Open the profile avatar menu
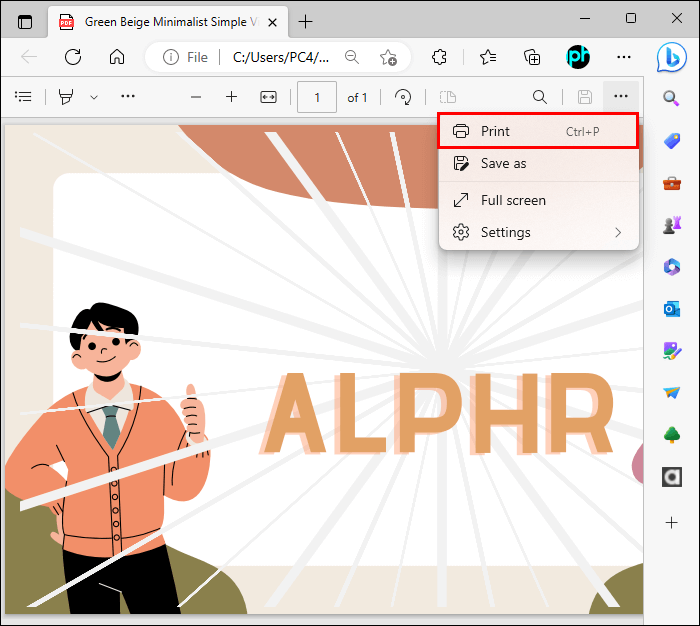The width and height of the screenshot is (700, 626). point(578,57)
